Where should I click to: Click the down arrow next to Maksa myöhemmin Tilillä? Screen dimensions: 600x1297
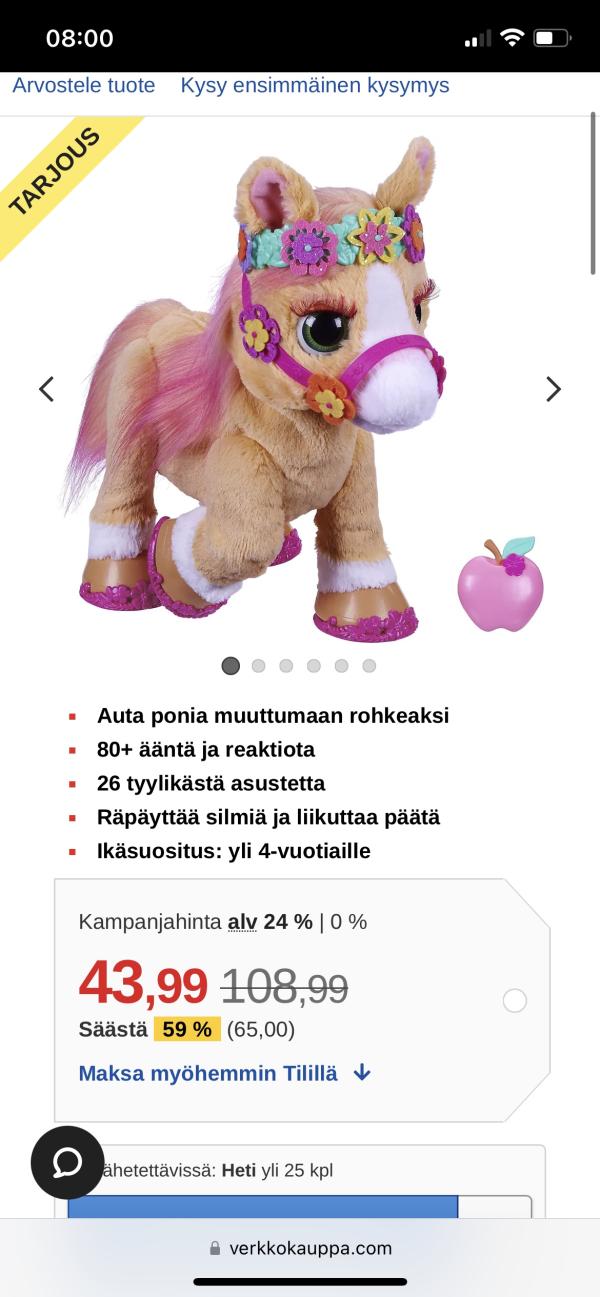[x=362, y=1073]
